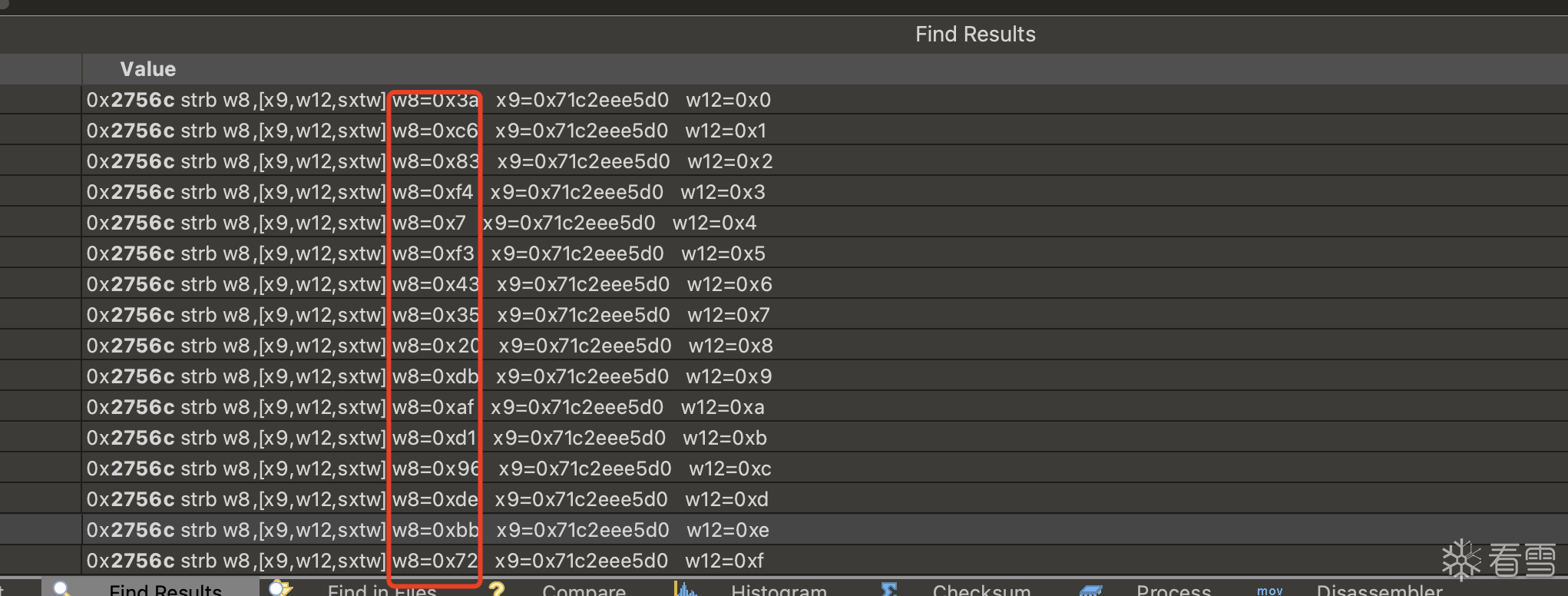
Task: Click the Find in Files icon
Action: click(280, 589)
